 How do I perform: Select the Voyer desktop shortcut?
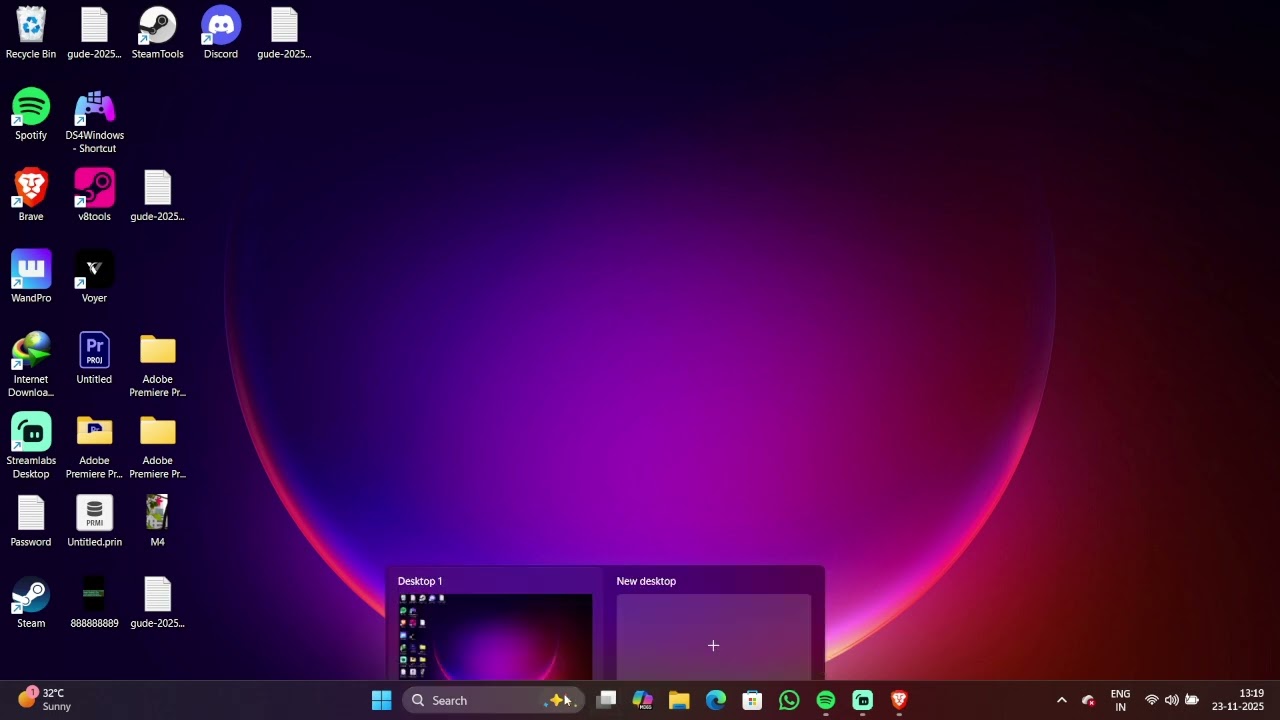pyautogui.click(x=94, y=277)
